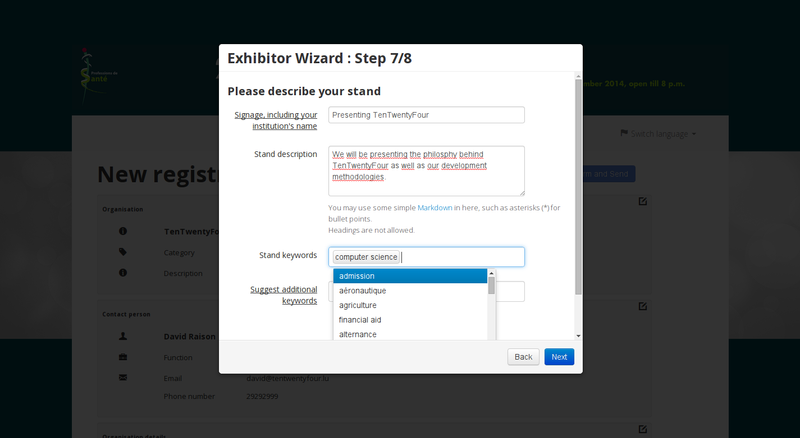Click the Back button in the wizard

tap(523, 357)
